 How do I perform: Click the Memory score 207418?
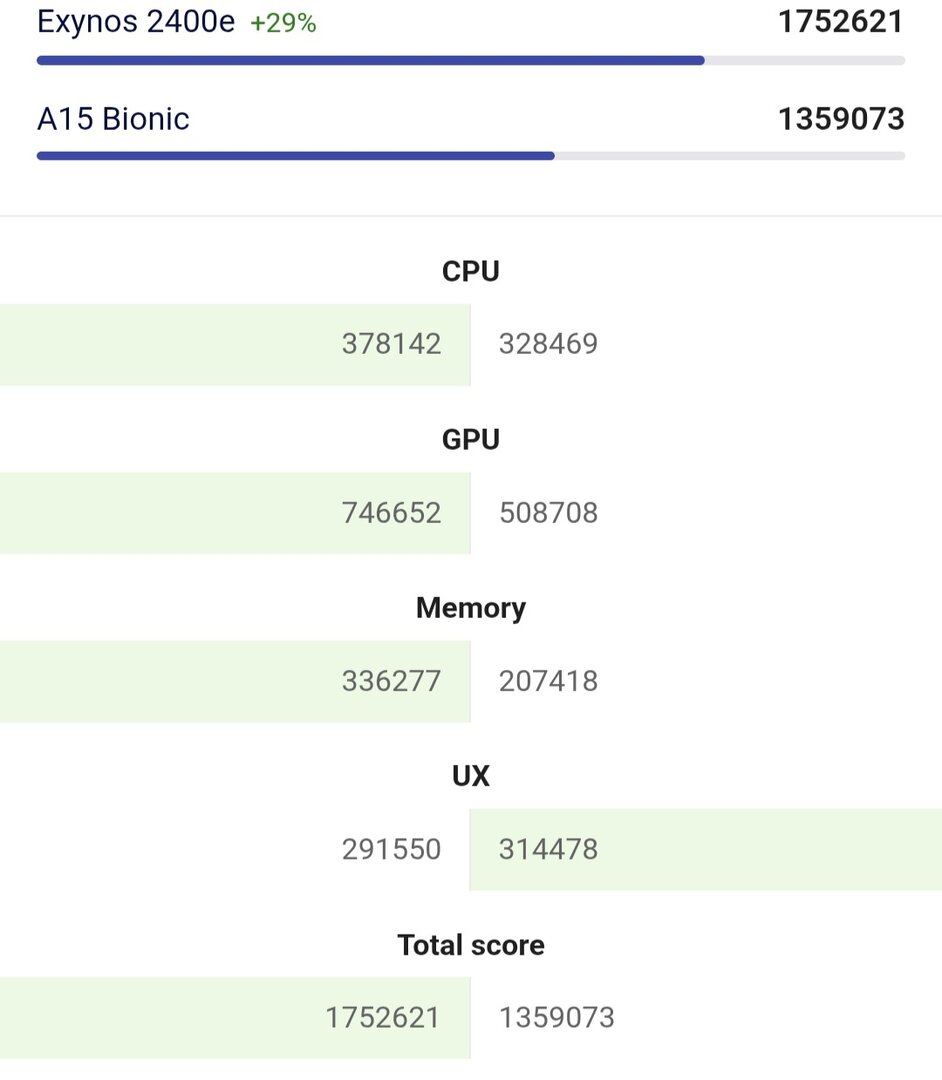548,681
